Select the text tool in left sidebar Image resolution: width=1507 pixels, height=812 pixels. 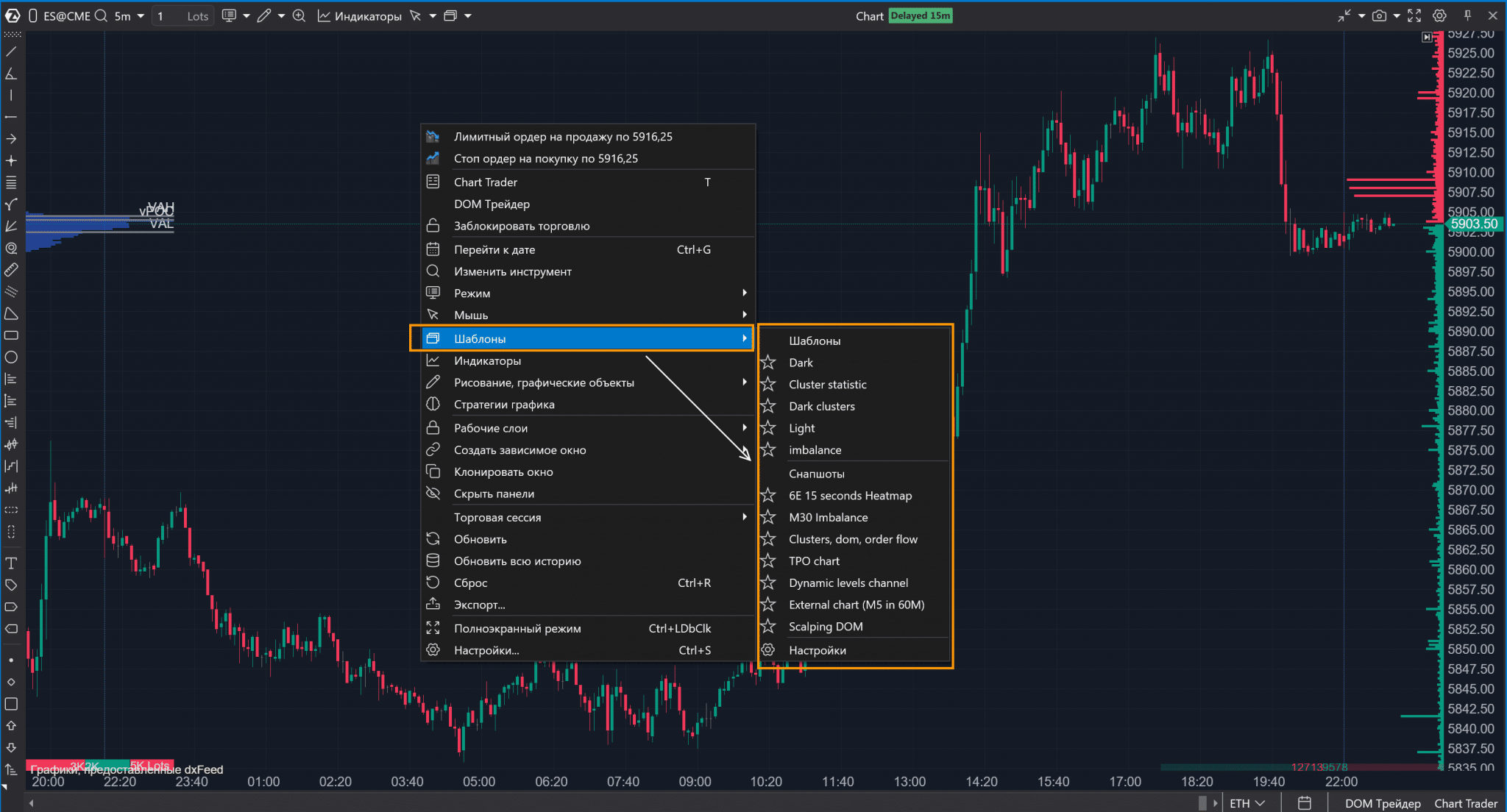(11, 563)
